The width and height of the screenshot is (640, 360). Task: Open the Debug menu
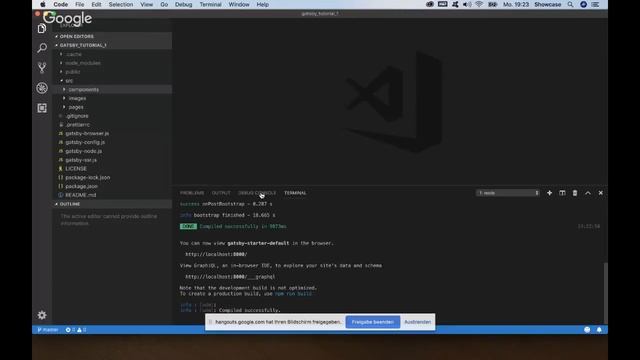(x=184, y=4)
